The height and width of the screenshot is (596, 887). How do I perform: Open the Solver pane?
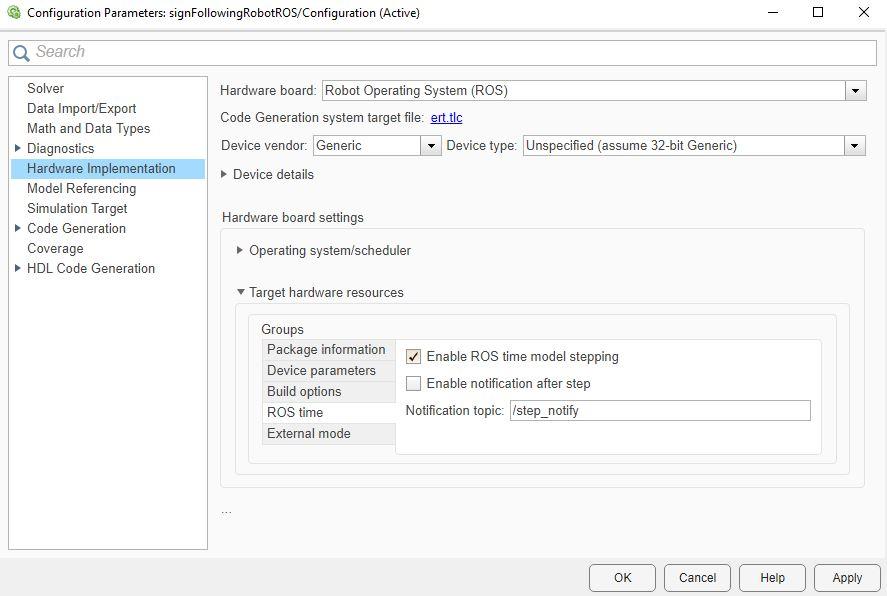(45, 89)
